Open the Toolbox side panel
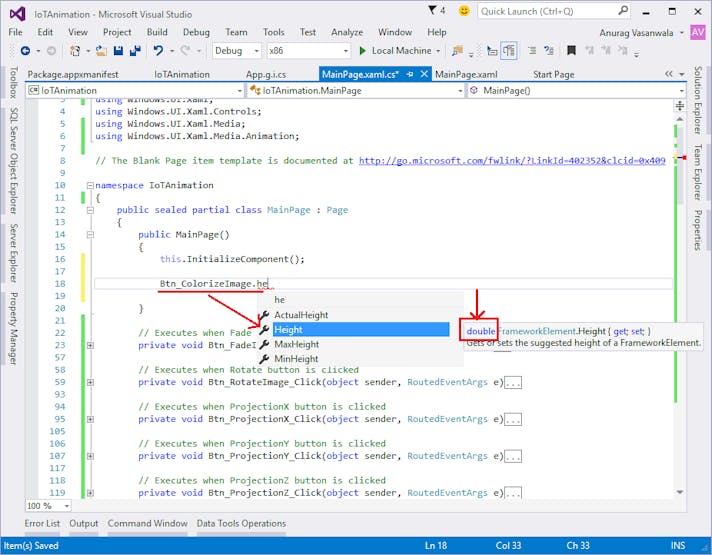712x555 pixels. pyautogui.click(x=14, y=82)
